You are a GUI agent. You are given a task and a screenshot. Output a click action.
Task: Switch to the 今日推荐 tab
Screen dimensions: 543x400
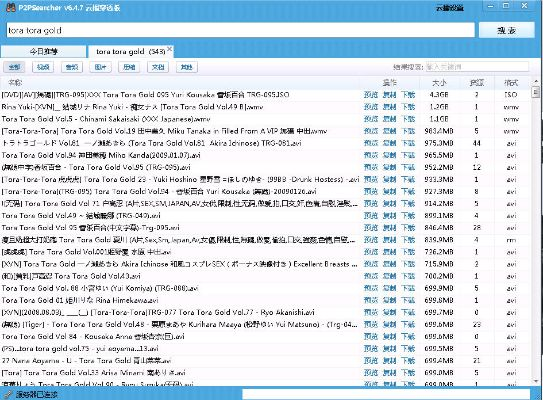pos(43,52)
